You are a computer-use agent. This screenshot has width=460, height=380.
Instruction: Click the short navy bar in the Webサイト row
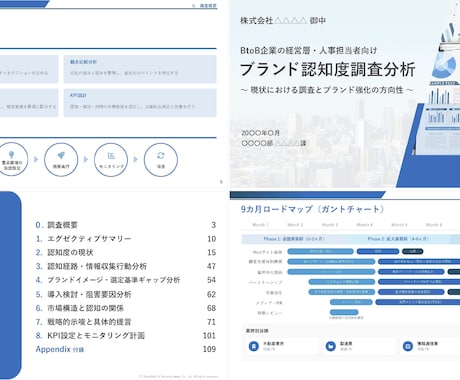click(413, 251)
